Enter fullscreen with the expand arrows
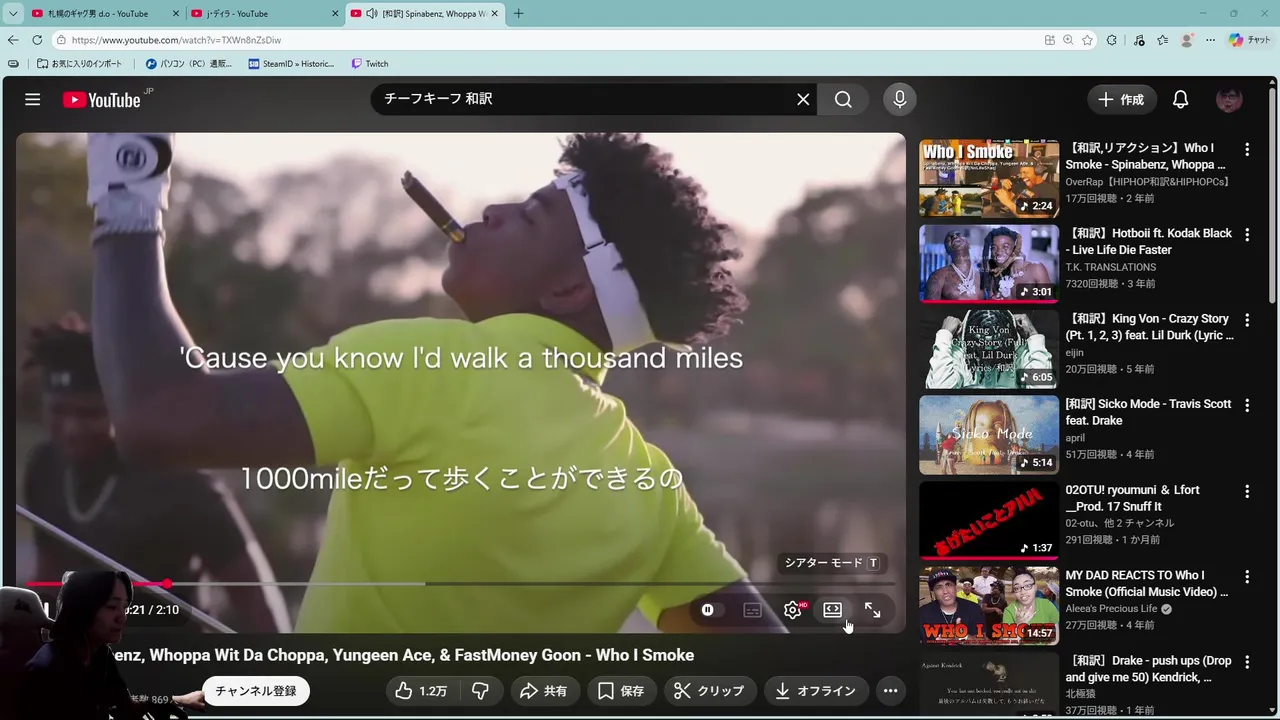This screenshot has height=720, width=1280. click(872, 610)
